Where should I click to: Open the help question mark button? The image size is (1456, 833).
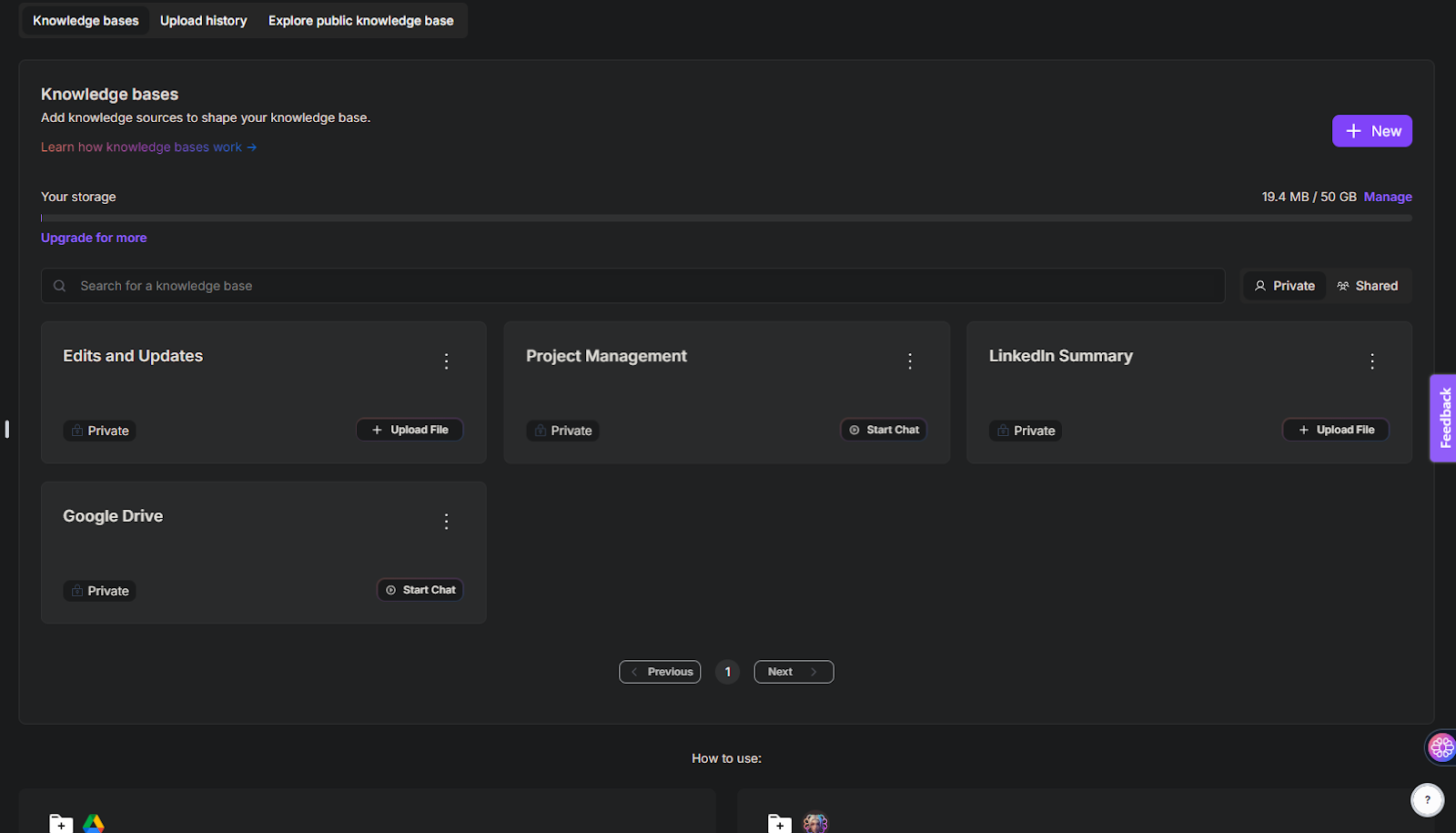tap(1427, 800)
